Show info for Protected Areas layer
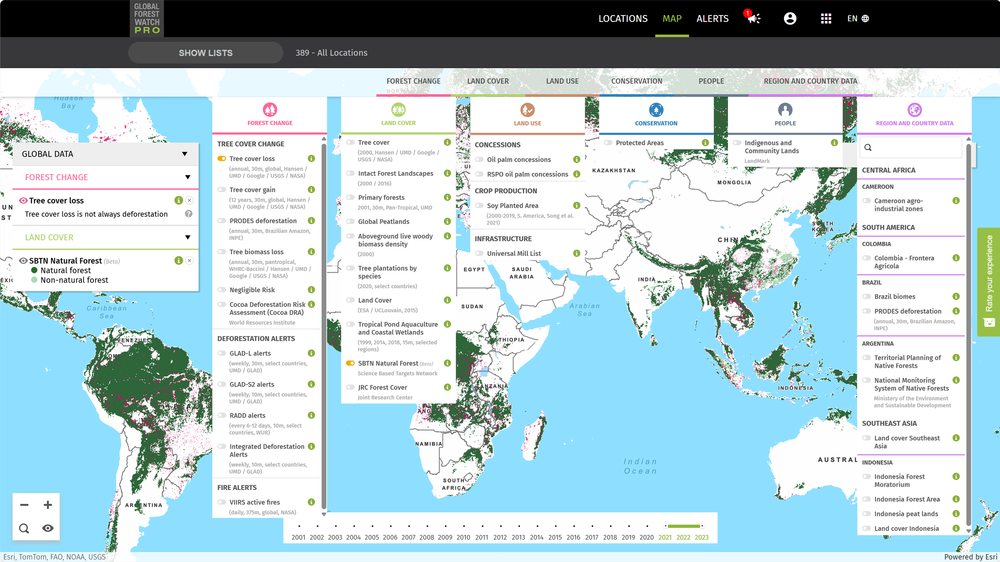The image size is (1000, 562). (x=705, y=143)
